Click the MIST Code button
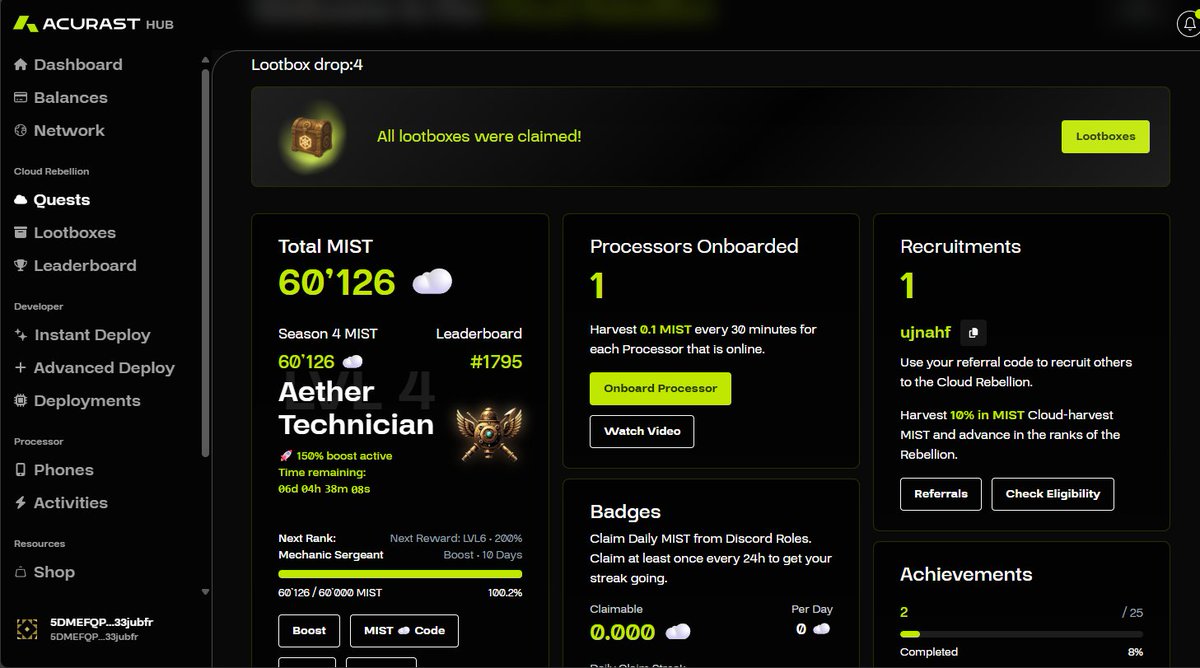Viewport: 1200px width, 668px height. point(404,631)
